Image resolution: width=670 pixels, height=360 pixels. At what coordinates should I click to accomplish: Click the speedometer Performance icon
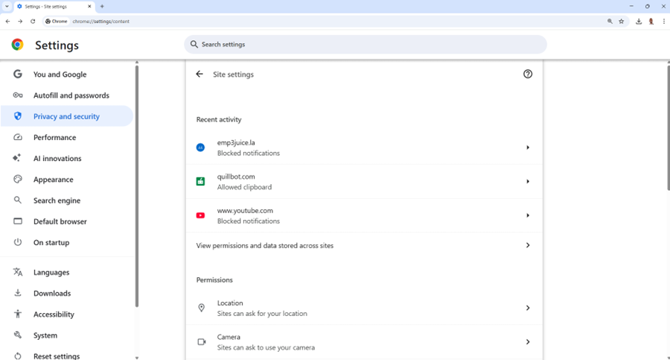coord(18,137)
